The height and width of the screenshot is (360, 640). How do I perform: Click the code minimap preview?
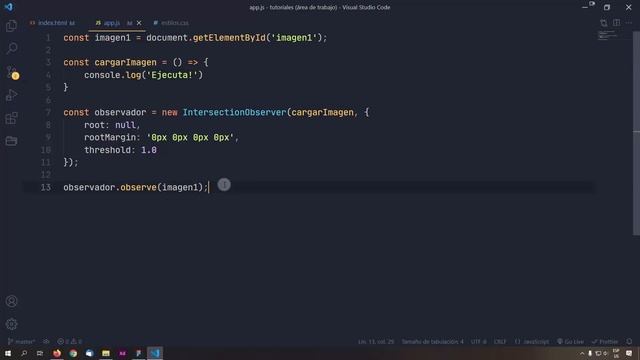(608, 36)
